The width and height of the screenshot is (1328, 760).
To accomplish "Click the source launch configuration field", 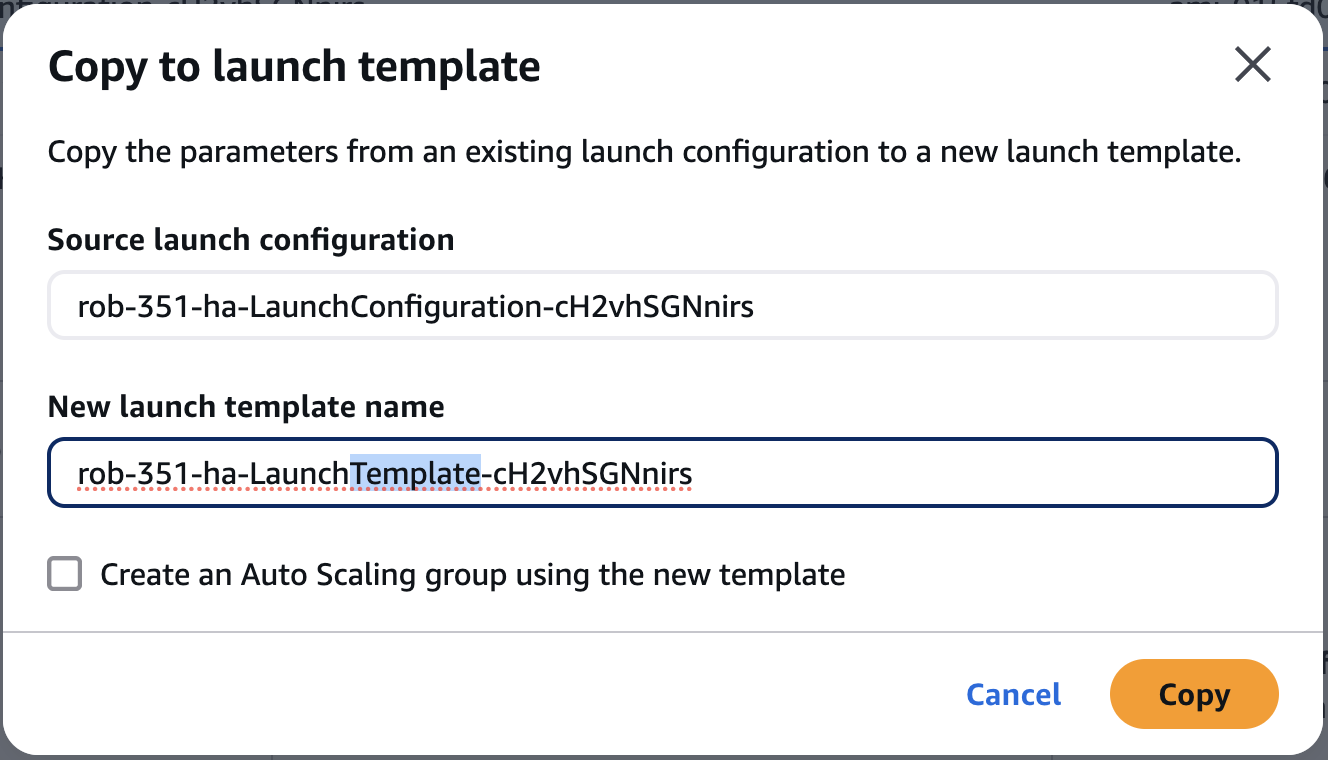I will point(663,305).
